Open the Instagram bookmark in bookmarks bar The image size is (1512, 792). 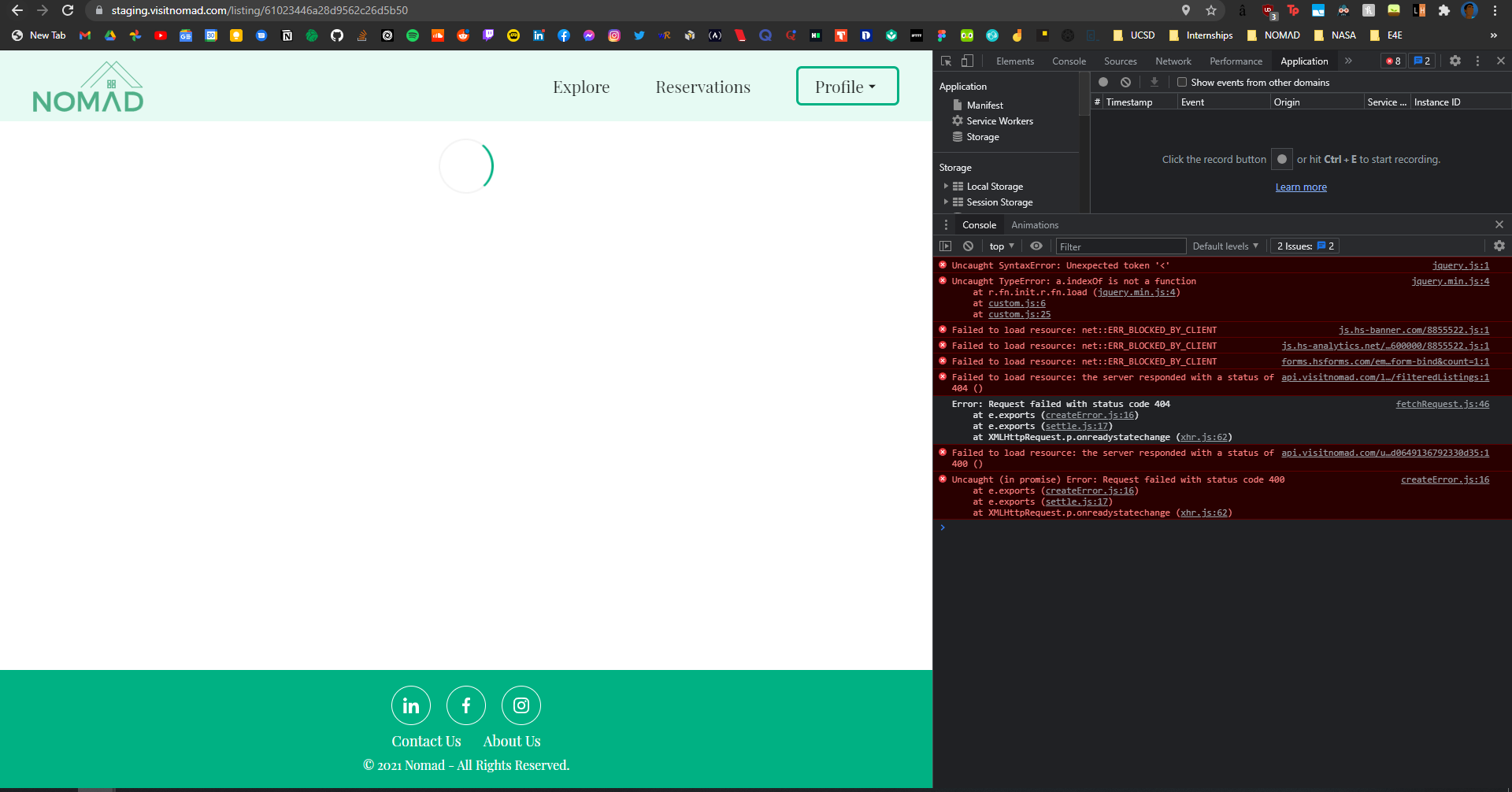click(x=614, y=35)
